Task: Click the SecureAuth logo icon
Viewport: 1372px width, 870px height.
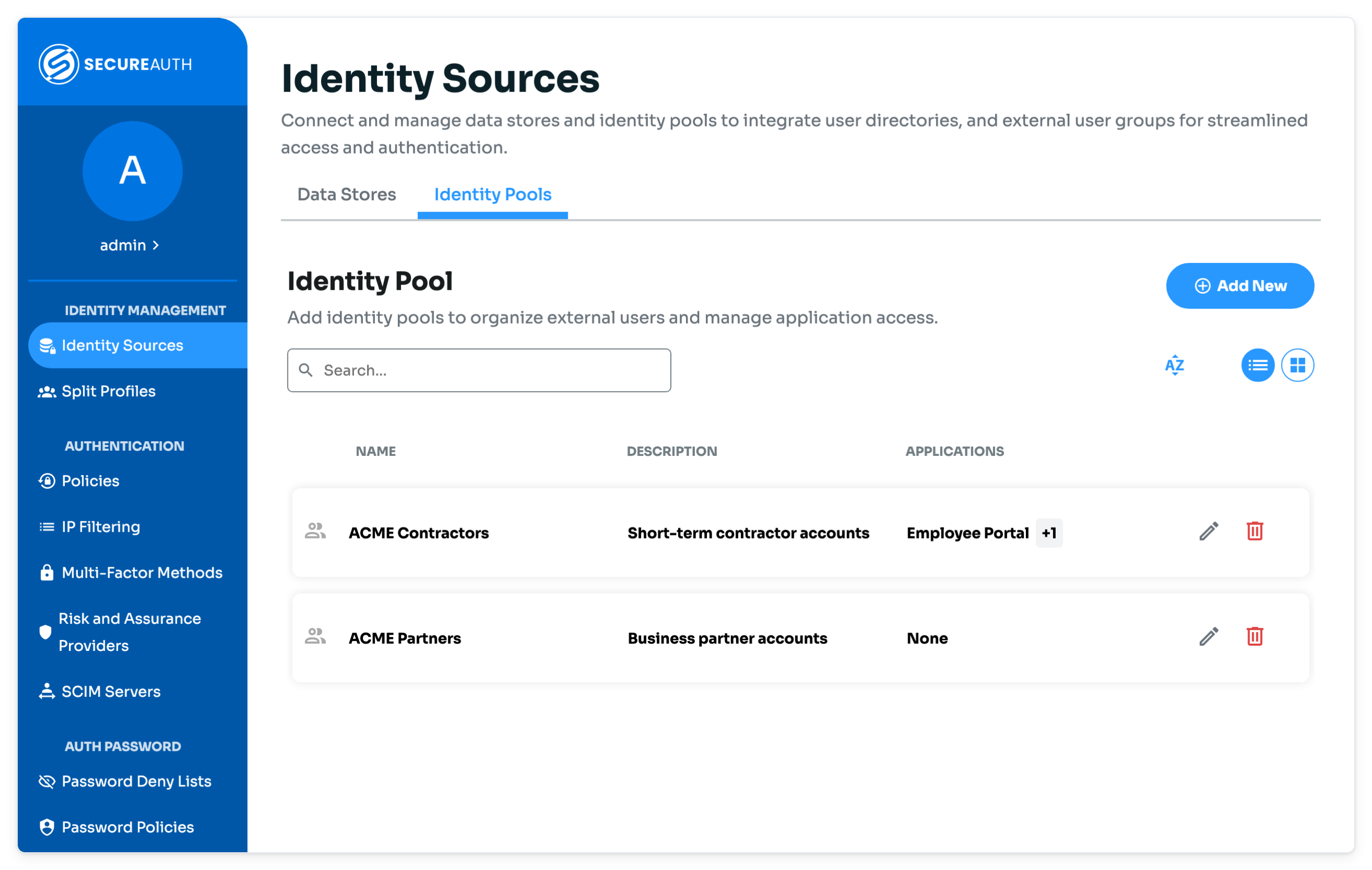Action: pyautogui.click(x=58, y=64)
